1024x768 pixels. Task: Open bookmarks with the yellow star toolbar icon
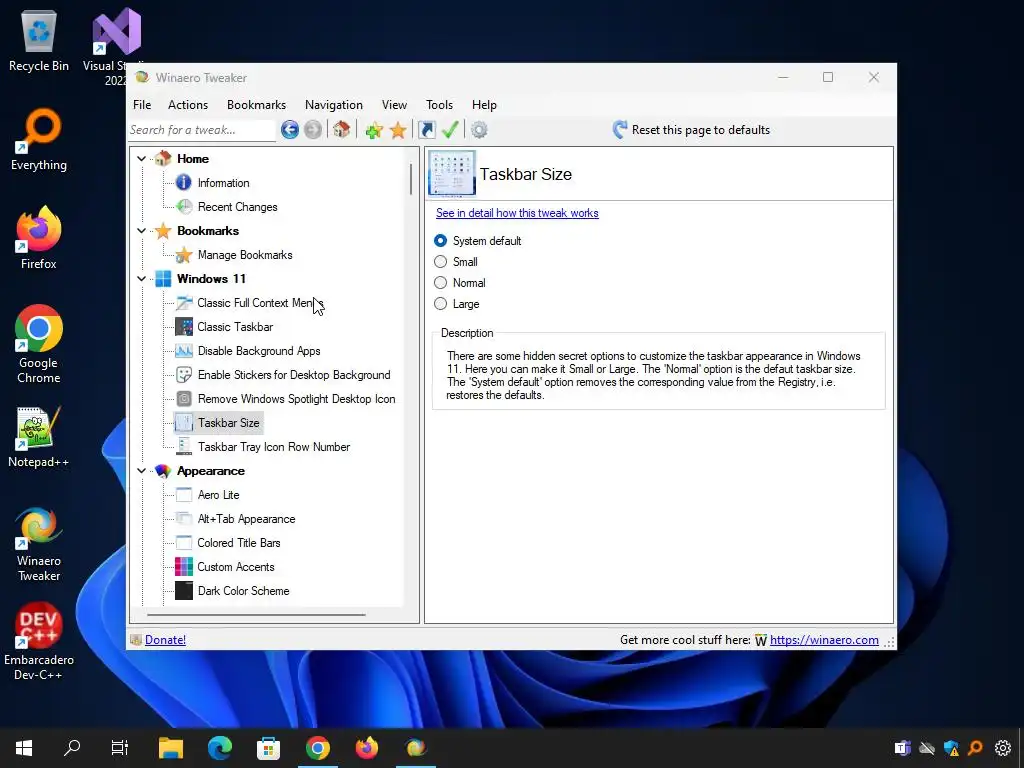click(x=398, y=130)
